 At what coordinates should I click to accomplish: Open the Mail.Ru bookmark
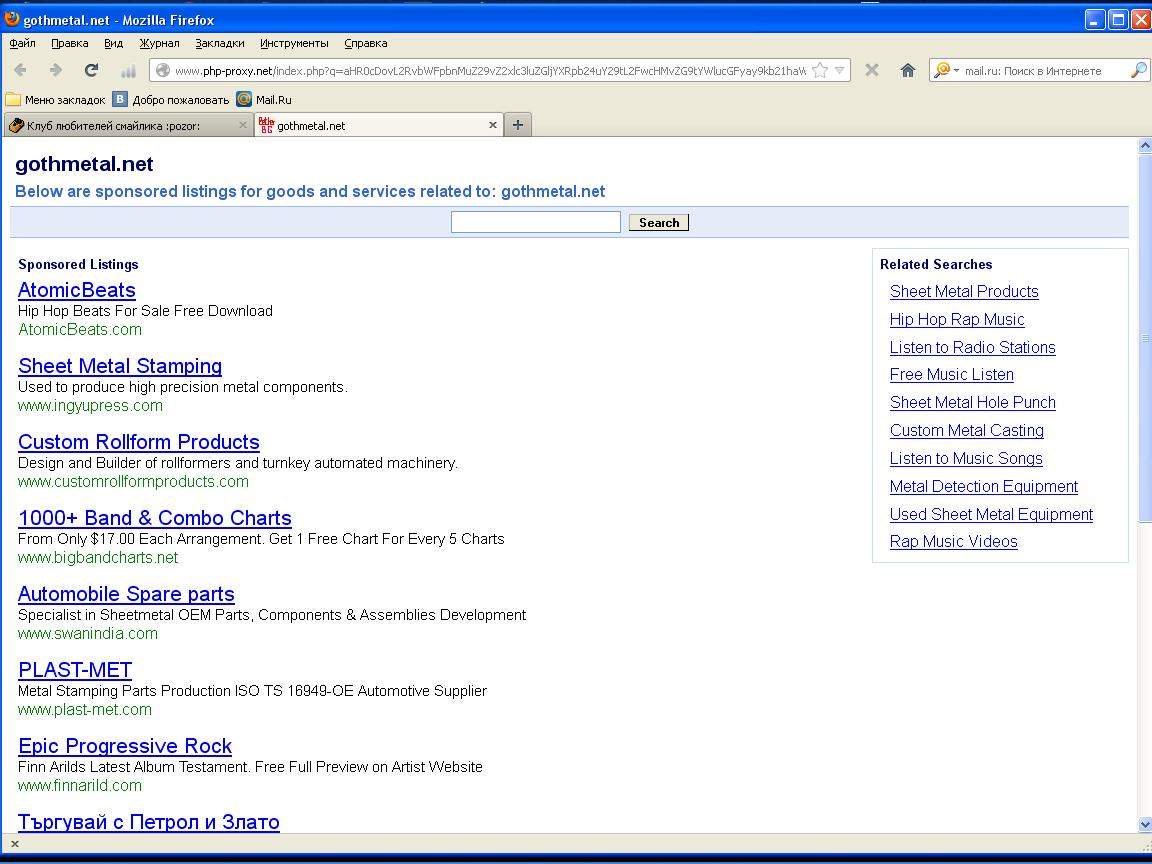tap(264, 100)
